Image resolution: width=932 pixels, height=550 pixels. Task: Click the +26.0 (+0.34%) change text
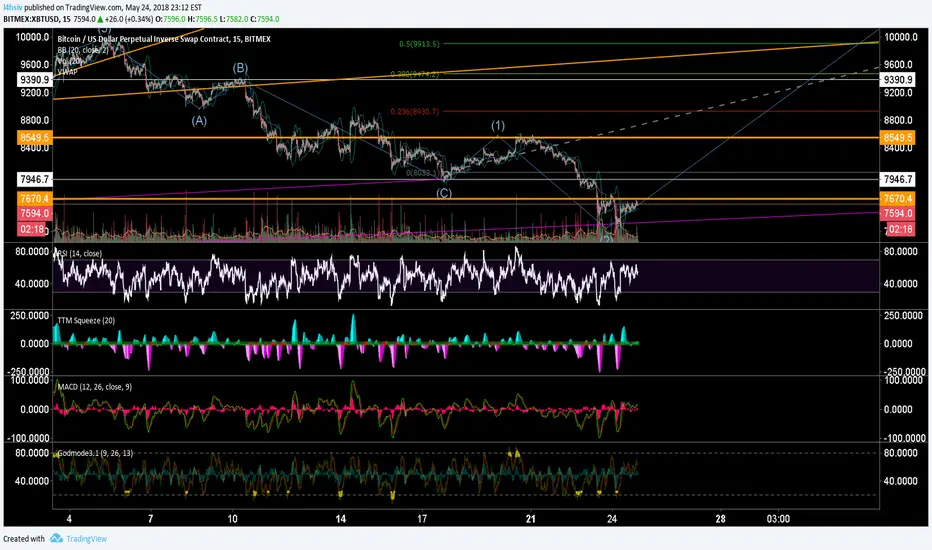(x=130, y=19)
